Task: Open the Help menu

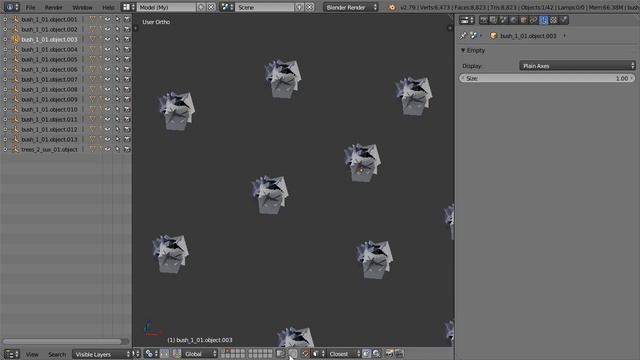Action: click(x=108, y=7)
